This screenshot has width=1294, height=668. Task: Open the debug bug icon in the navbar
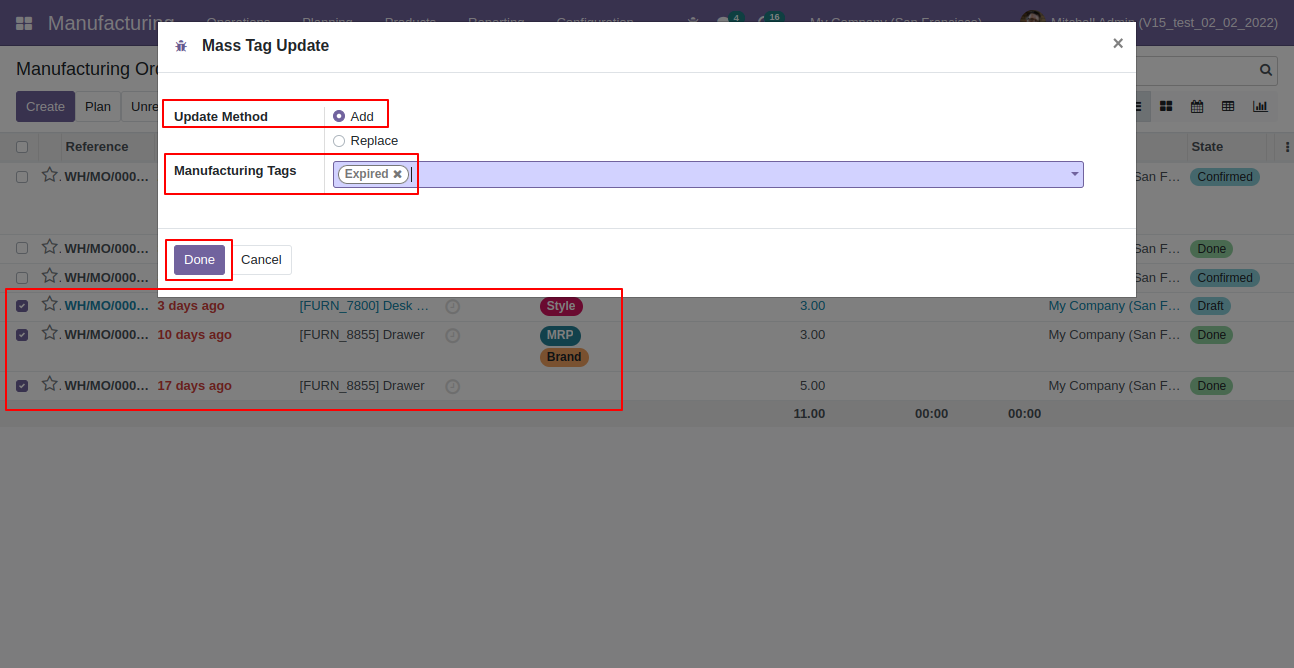coord(694,22)
